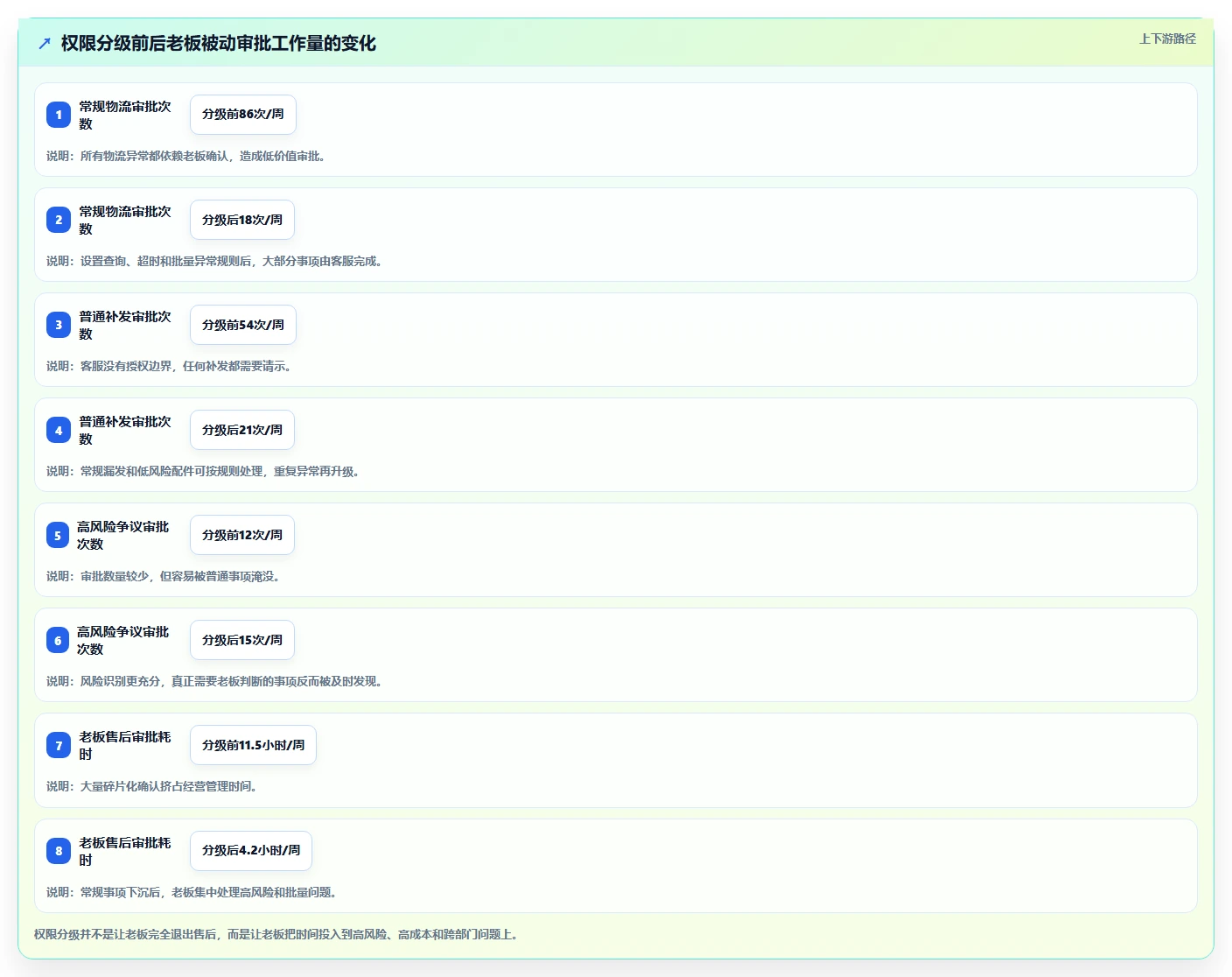Select the 分级前11.5小时/周 chip
This screenshot has width=1232, height=977.
[x=253, y=745]
